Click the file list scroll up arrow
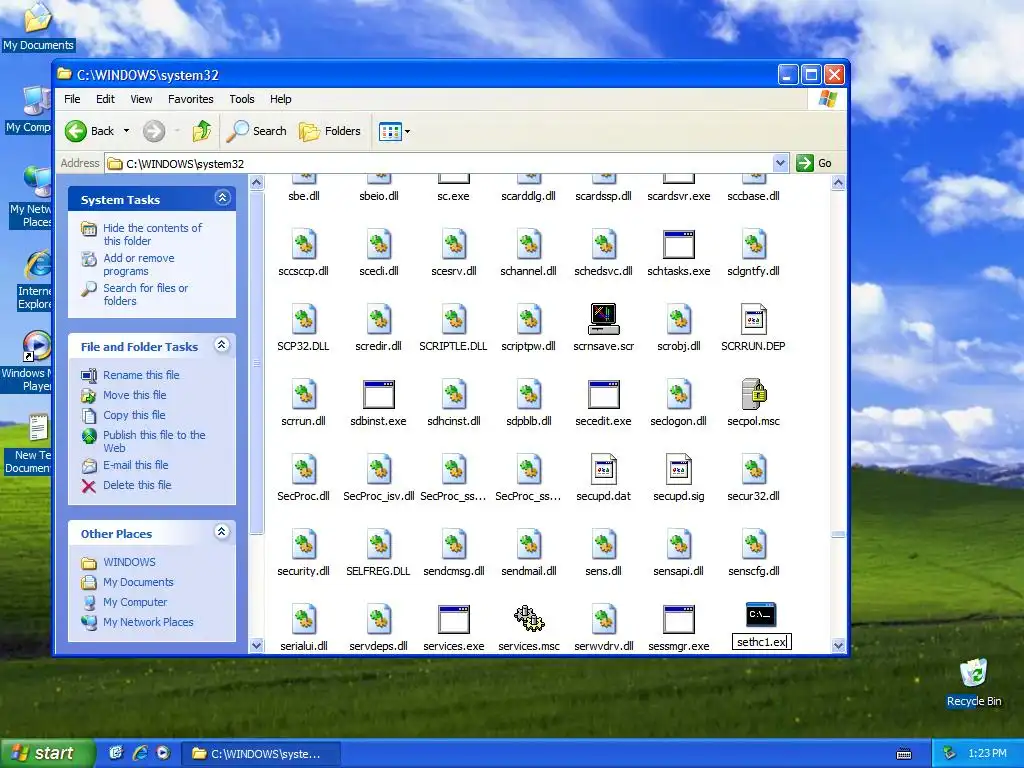The image size is (1024, 768). click(839, 183)
